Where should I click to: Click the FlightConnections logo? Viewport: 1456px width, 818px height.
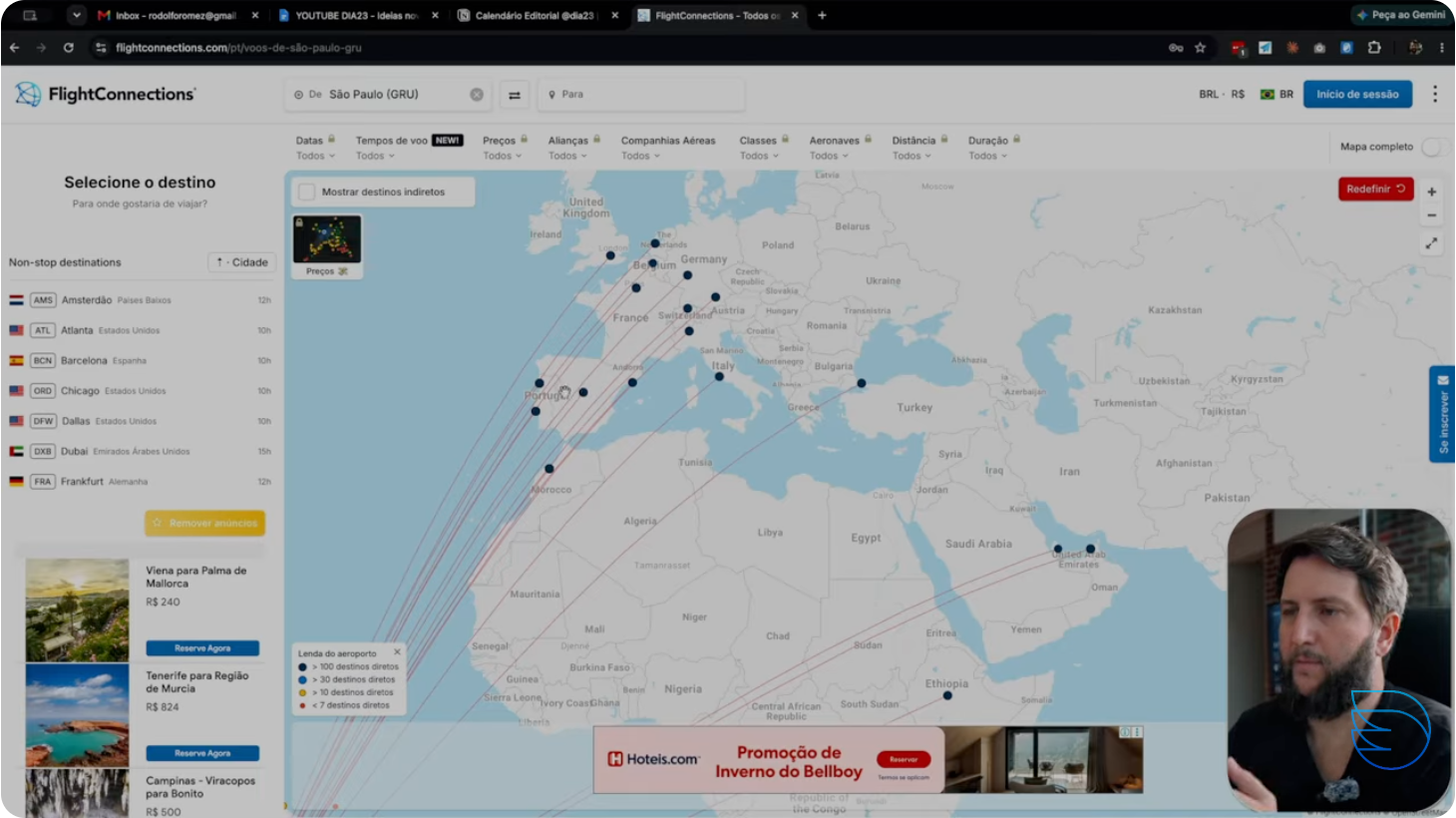(106, 94)
